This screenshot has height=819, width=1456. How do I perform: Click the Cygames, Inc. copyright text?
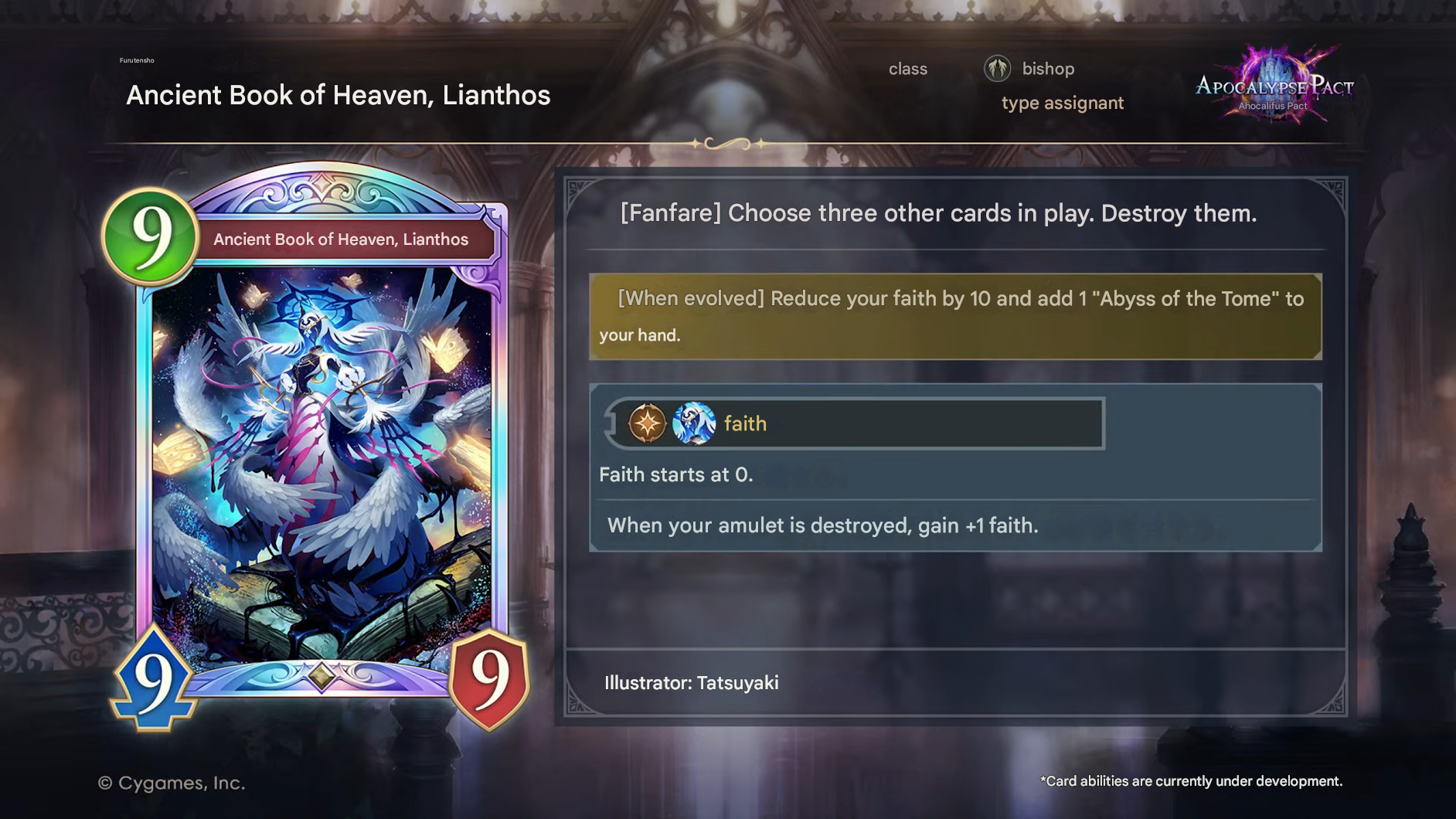pos(172,783)
